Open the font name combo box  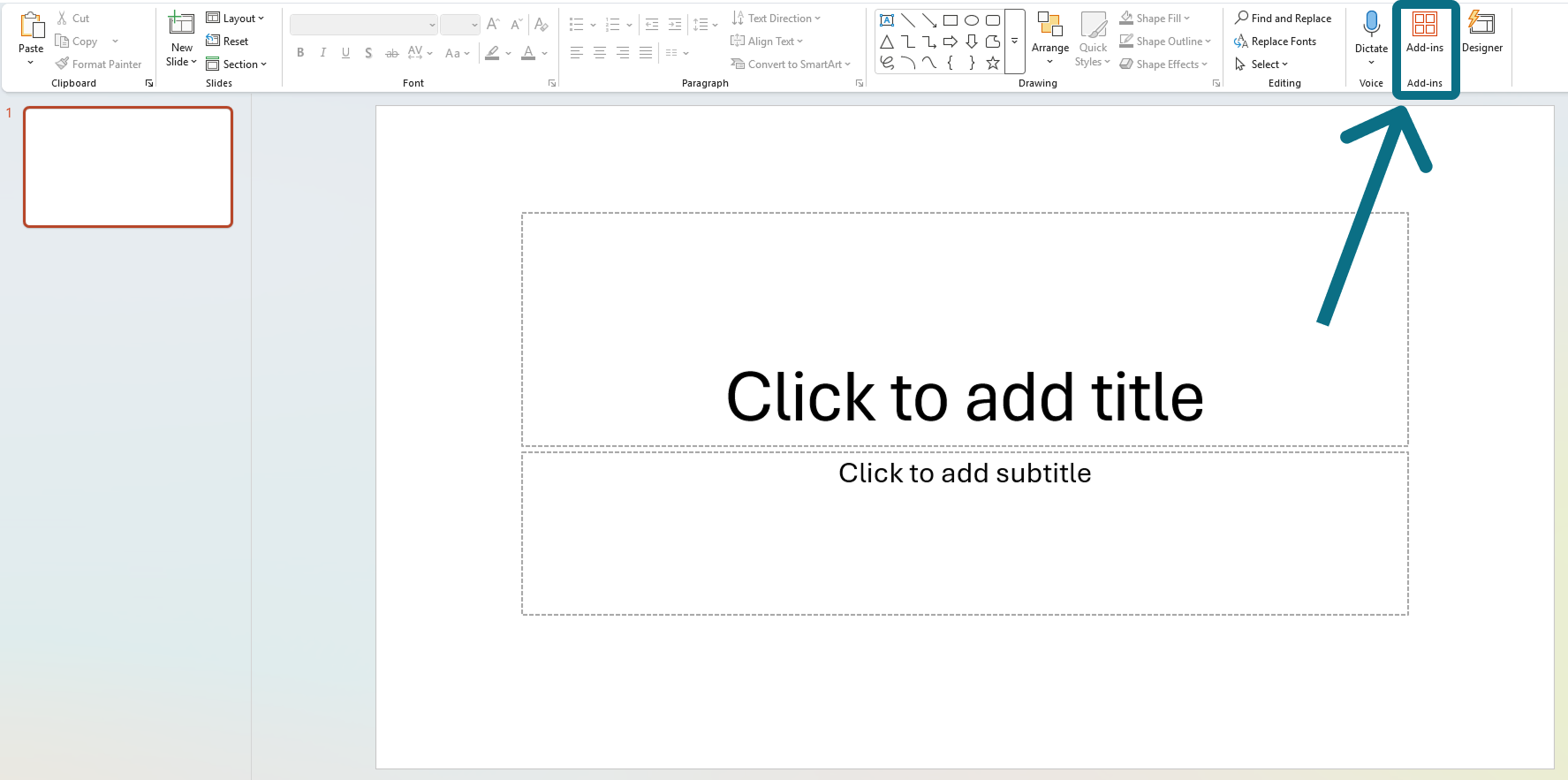(x=364, y=25)
